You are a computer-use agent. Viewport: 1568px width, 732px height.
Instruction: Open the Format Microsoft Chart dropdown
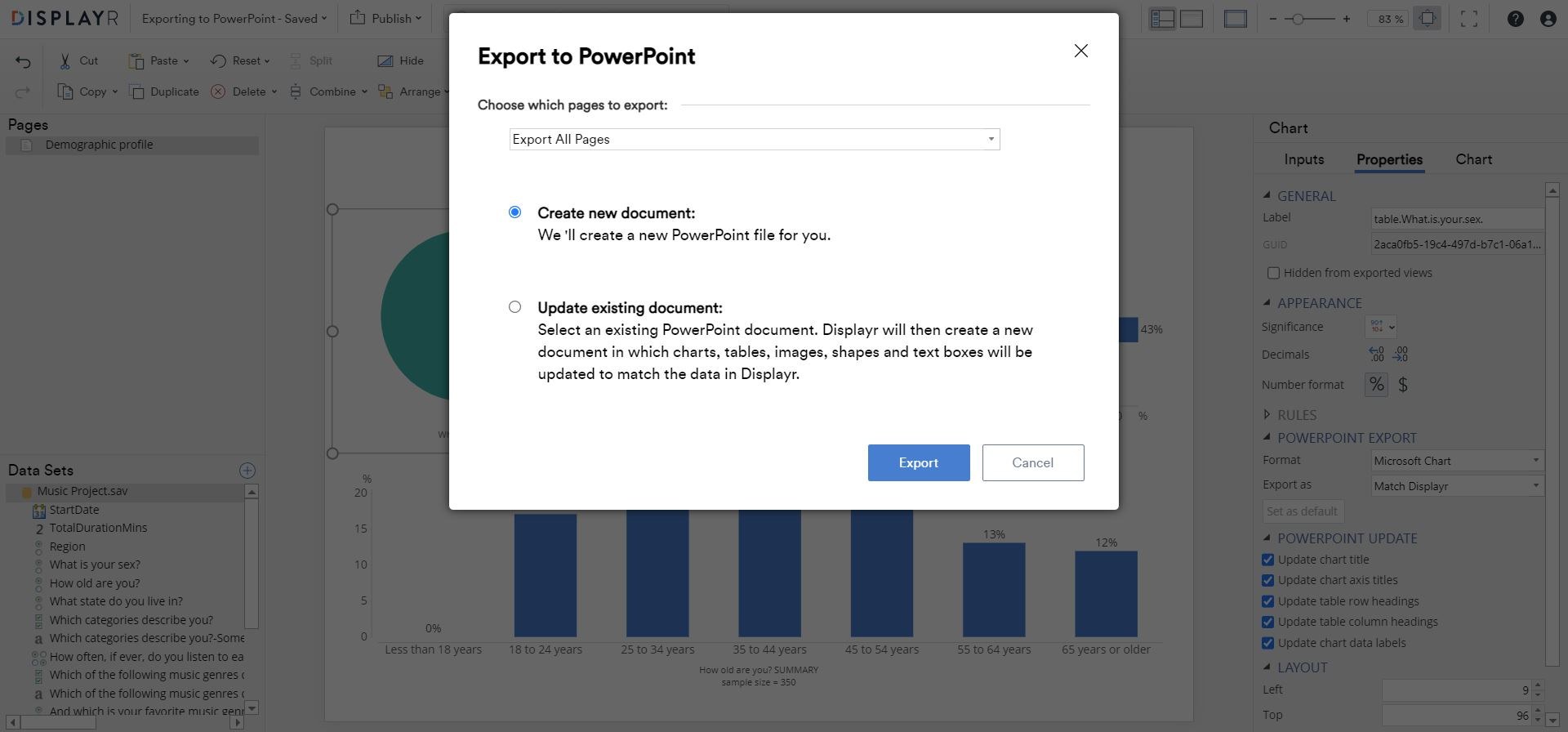point(1456,461)
